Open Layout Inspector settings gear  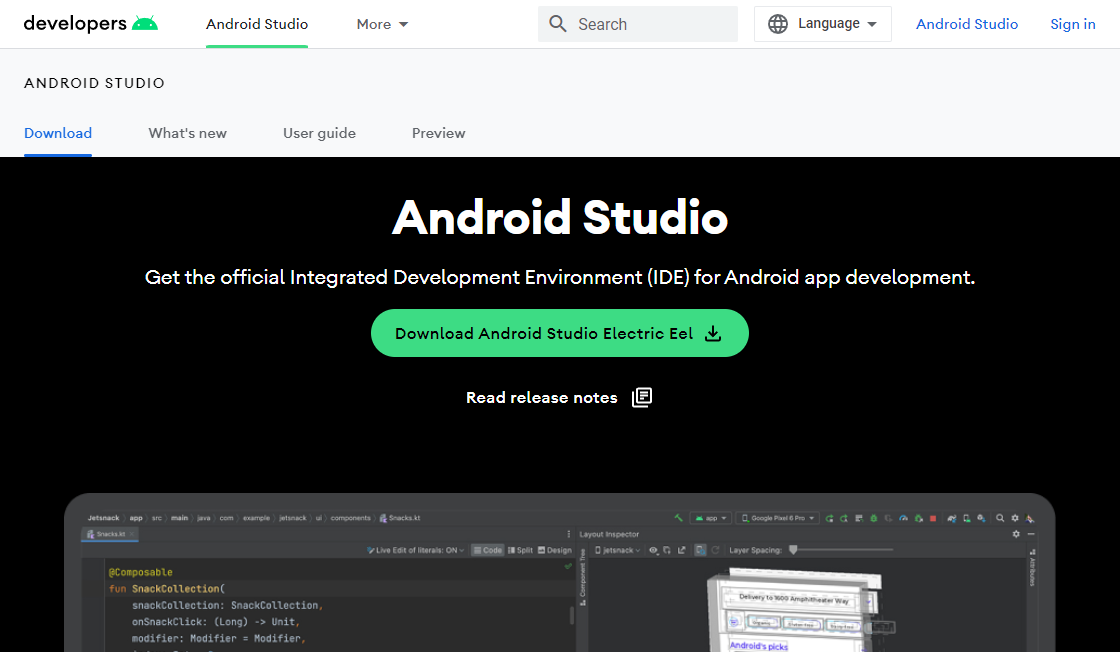[x=1014, y=534]
